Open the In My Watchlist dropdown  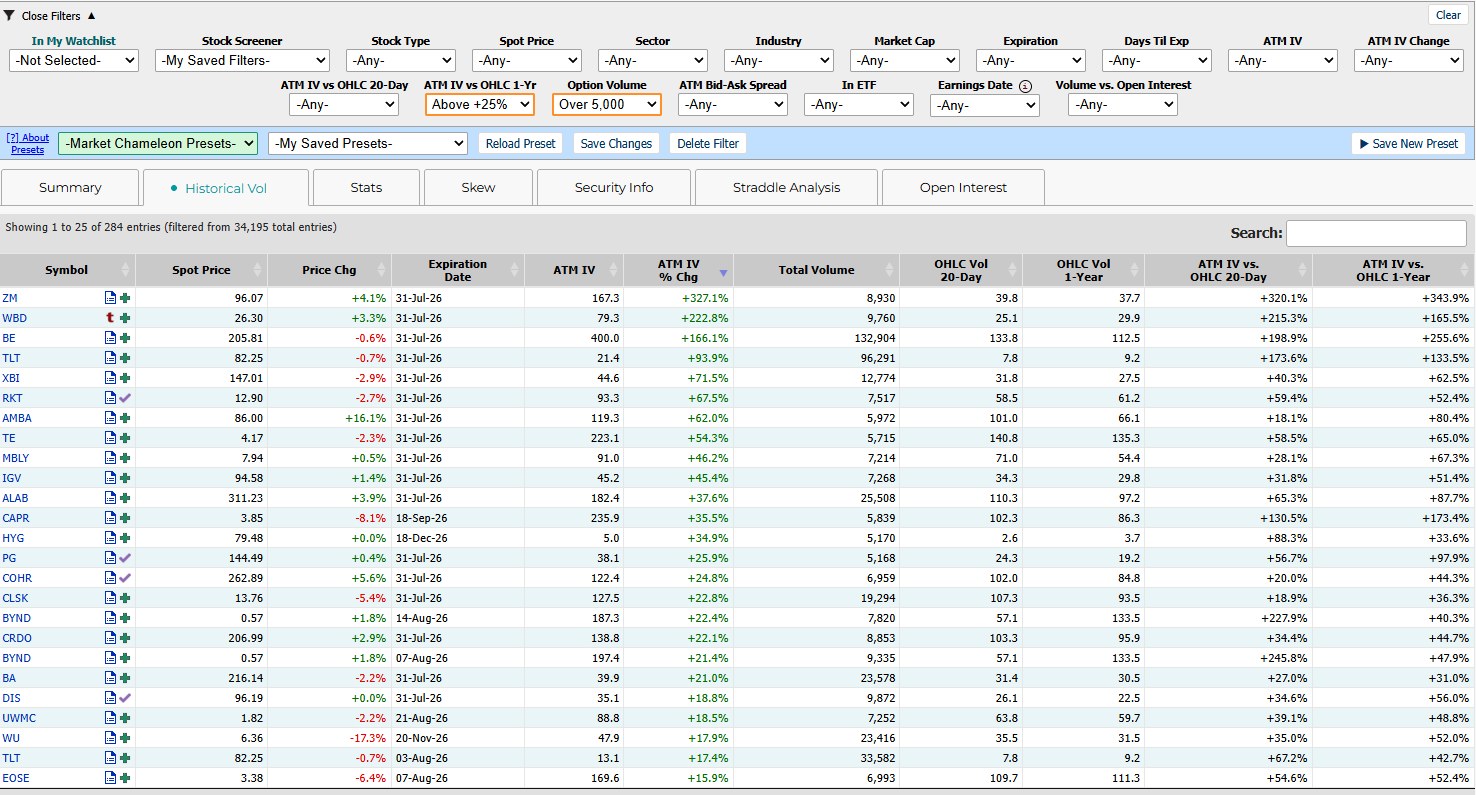point(74,60)
